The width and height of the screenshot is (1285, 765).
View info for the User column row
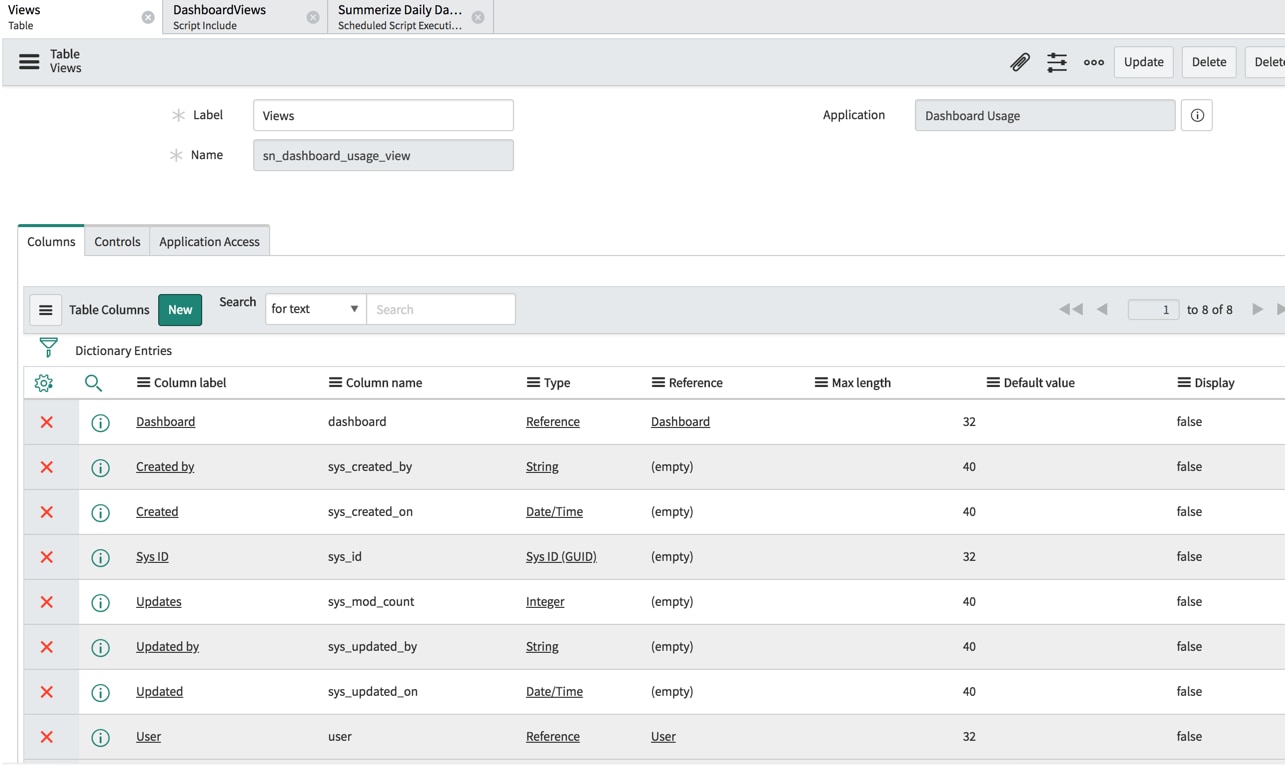point(100,737)
